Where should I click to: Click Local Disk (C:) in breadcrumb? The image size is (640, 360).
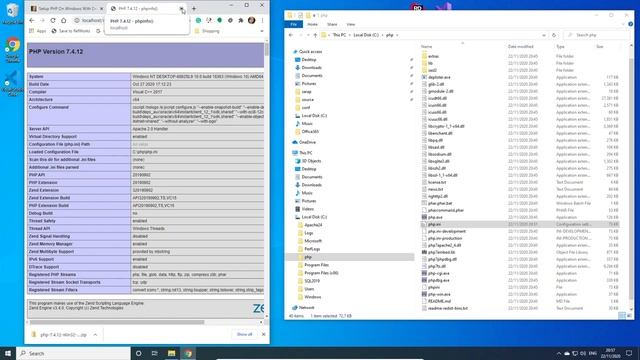click(366, 35)
